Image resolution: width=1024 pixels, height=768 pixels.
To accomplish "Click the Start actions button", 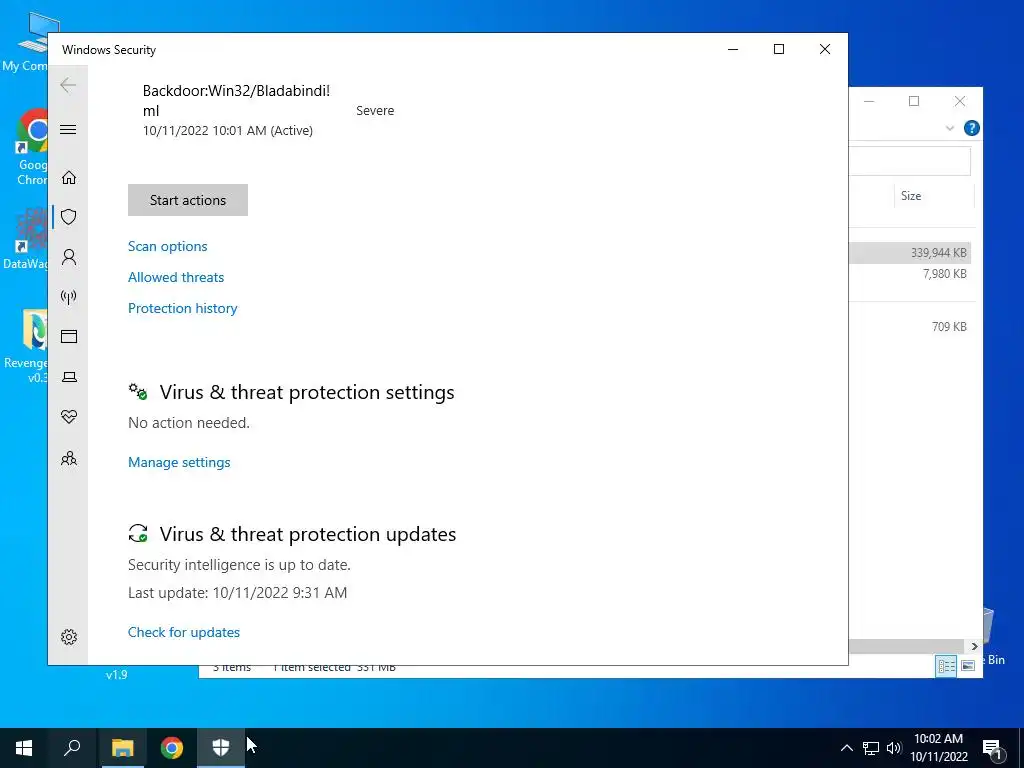I will pos(188,200).
